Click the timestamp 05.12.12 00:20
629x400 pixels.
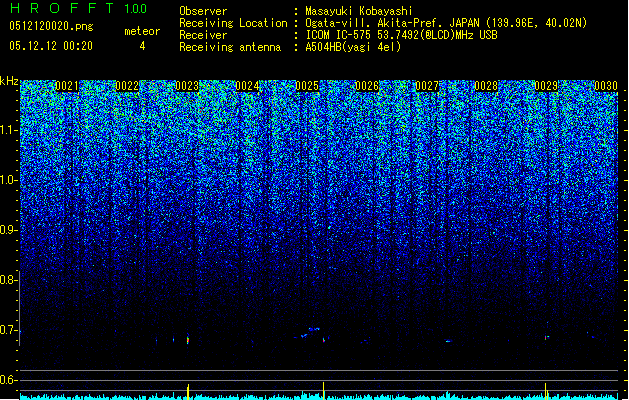[x=51, y=46]
